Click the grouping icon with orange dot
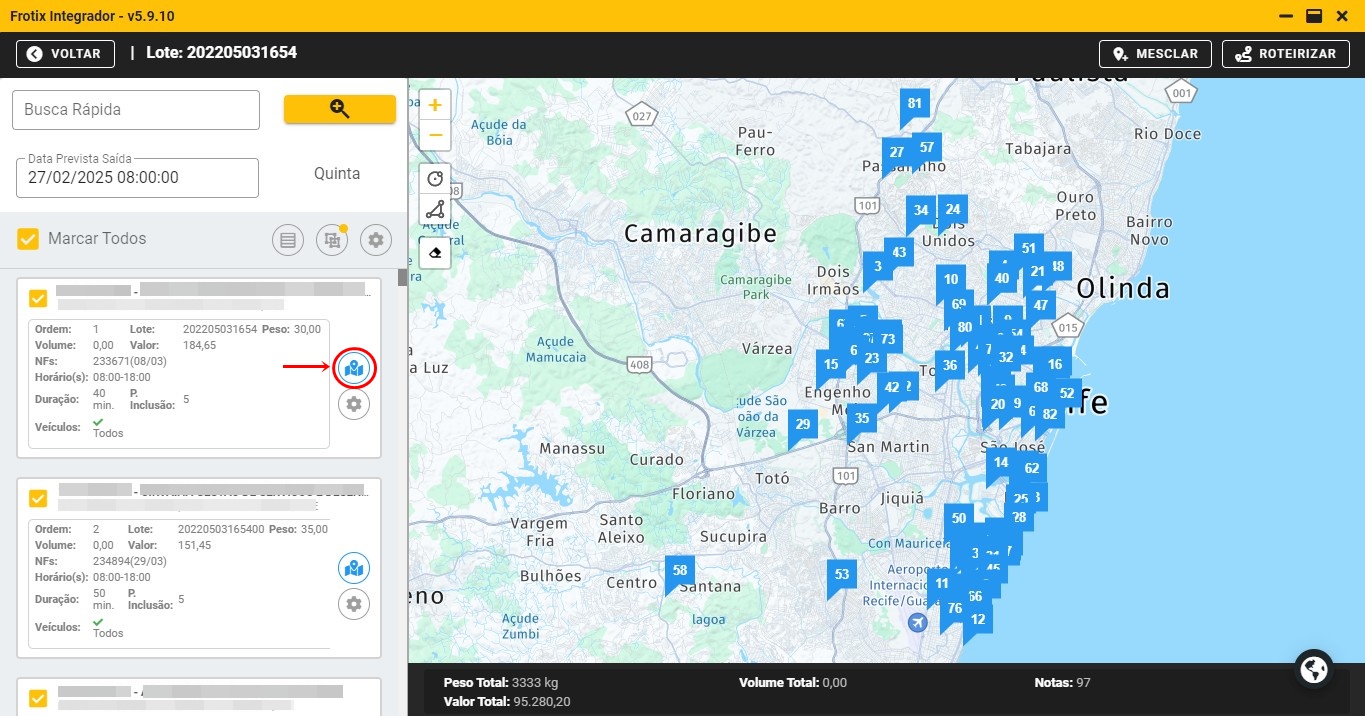Image resolution: width=1365 pixels, height=716 pixels. point(331,239)
